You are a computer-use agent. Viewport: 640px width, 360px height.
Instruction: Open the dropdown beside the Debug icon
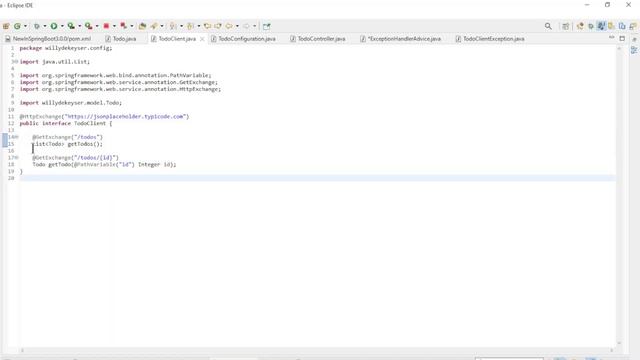[x=45, y=26]
